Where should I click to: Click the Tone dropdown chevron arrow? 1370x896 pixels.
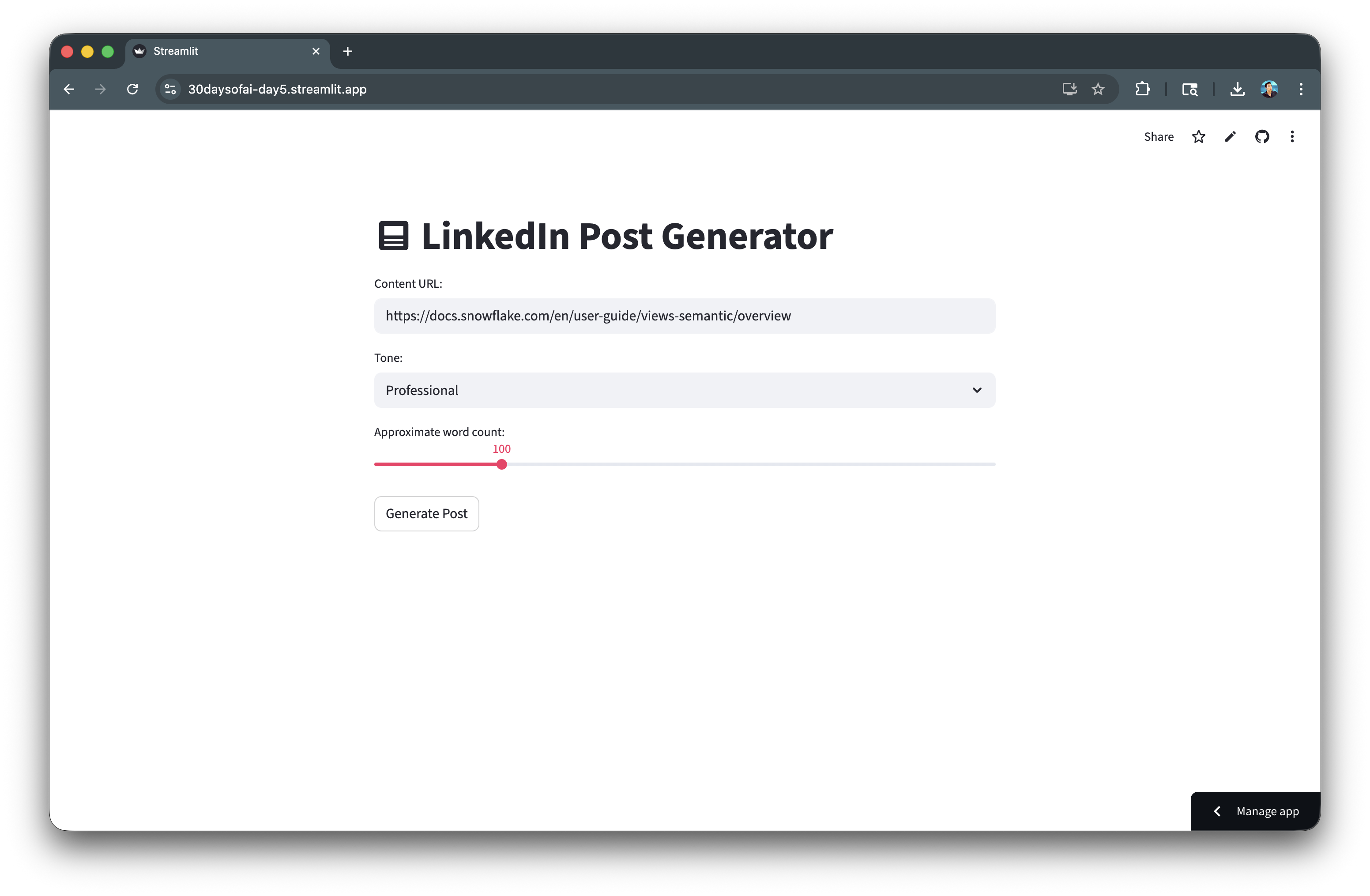point(977,390)
